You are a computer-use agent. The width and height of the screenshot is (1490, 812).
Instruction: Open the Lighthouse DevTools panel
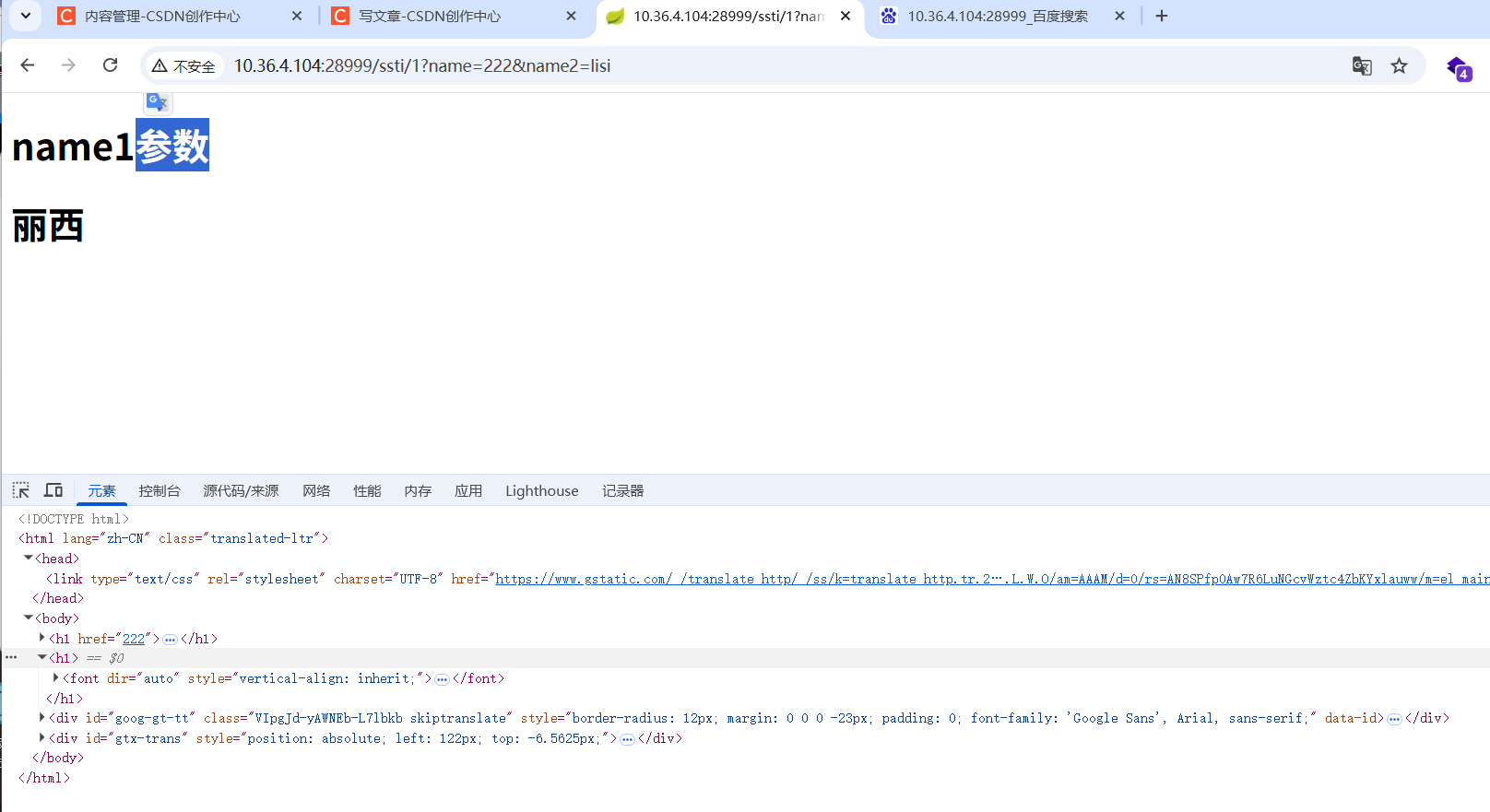[542, 491]
